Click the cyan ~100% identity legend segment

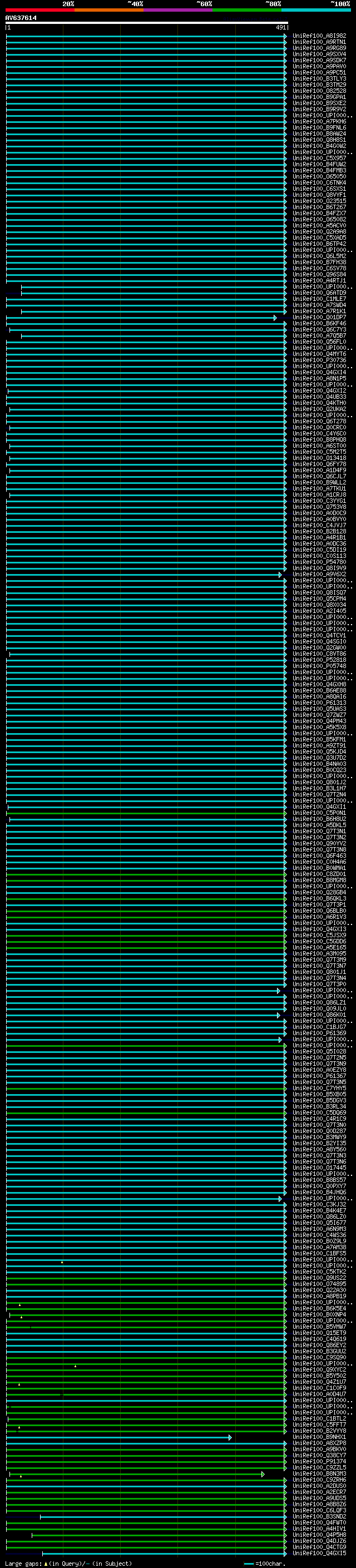click(x=316, y=10)
